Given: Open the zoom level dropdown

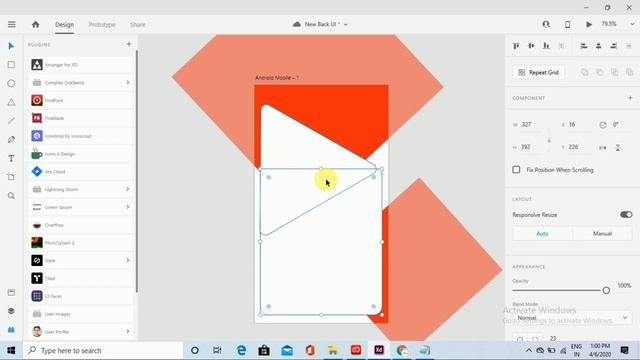Looking at the screenshot, I should 632,24.
